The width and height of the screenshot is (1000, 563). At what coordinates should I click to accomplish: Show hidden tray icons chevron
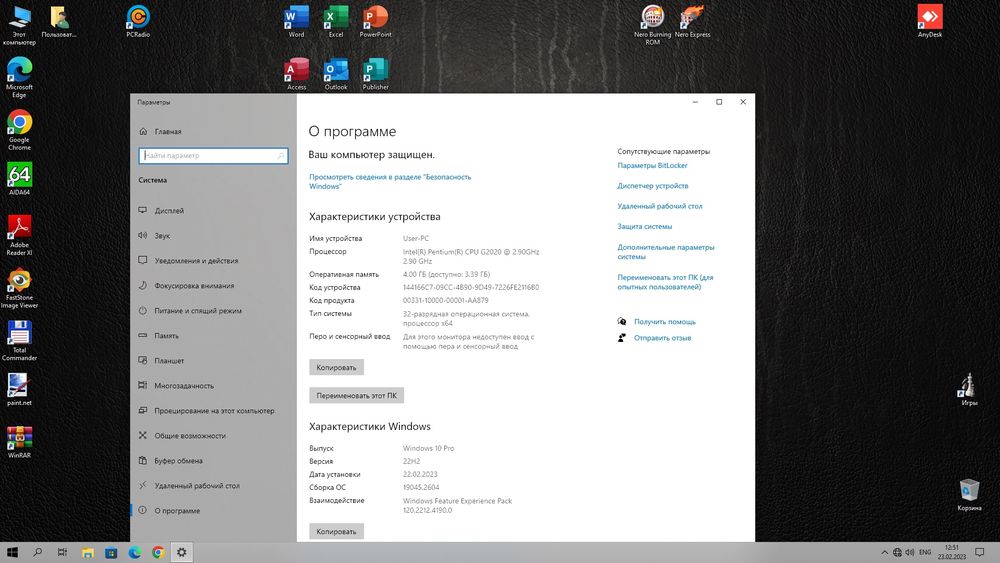[885, 552]
